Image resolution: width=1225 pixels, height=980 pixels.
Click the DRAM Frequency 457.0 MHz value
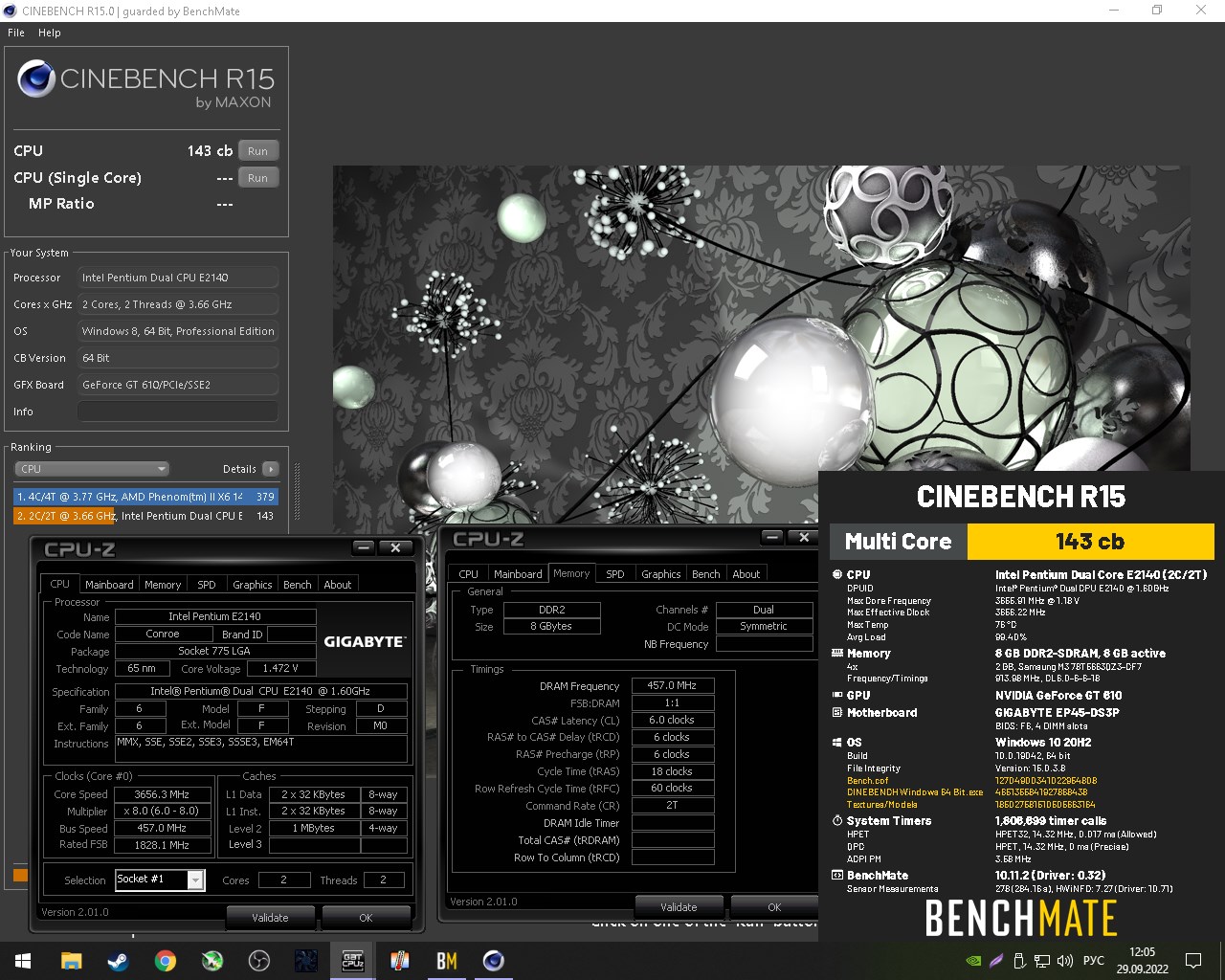672,685
